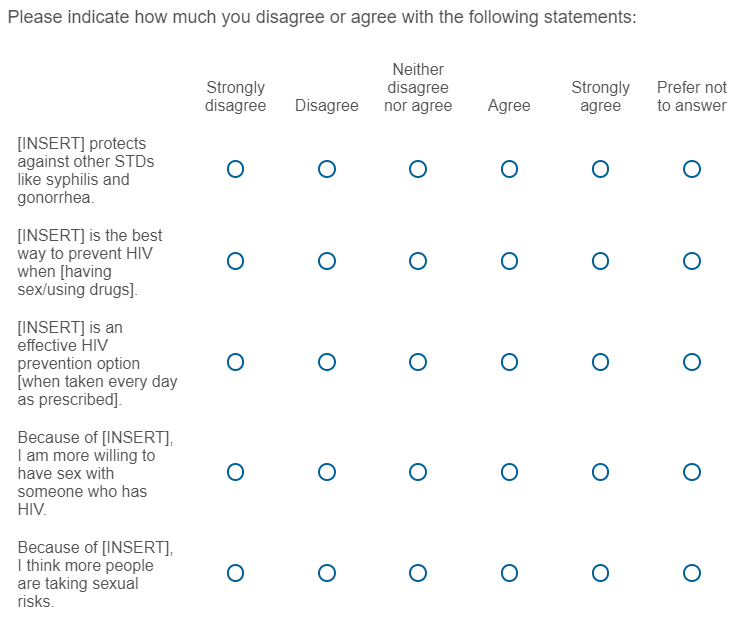Choose Strongly agree for best way to prevent HIV
Screen dimensions: 733x618
pos(600,261)
